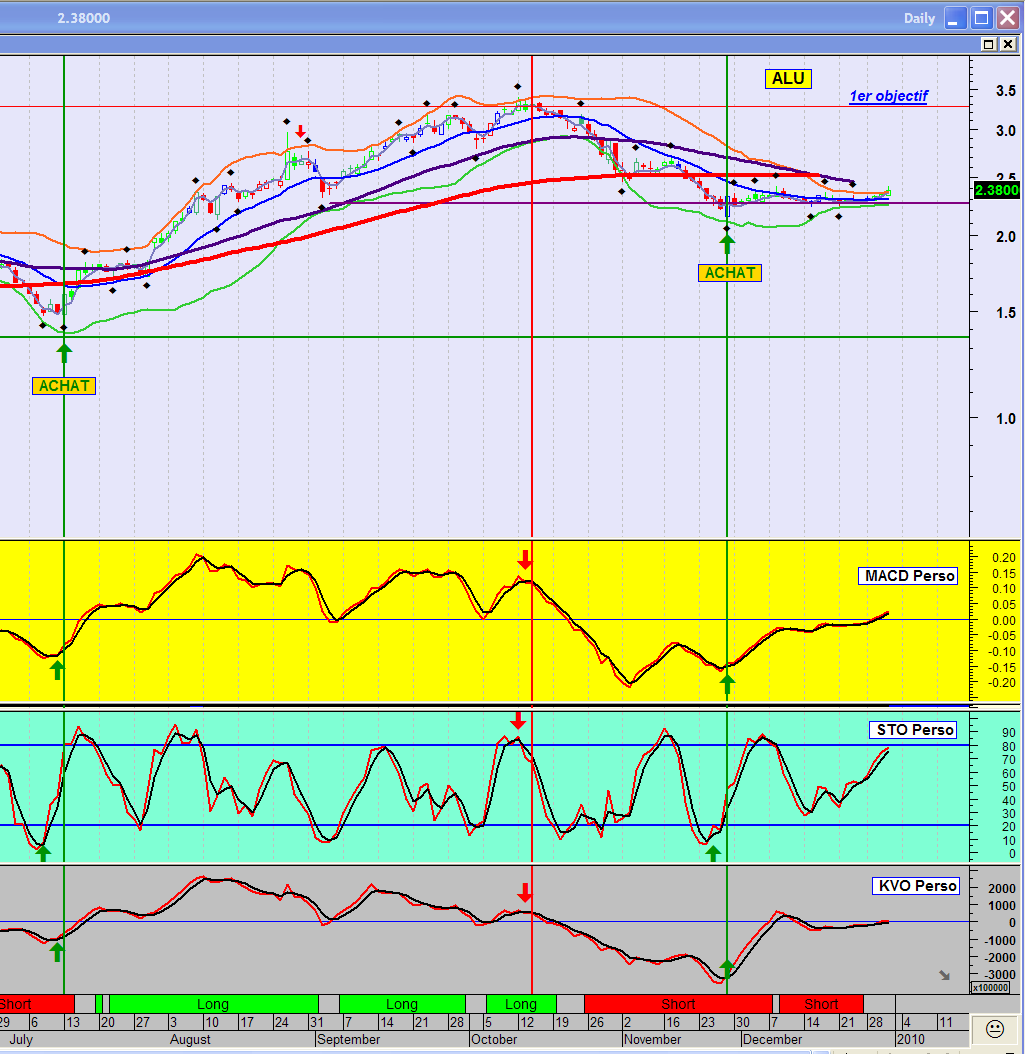Click the Daily timeframe label in the title bar
The image size is (1025, 1054).
pyautogui.click(x=919, y=18)
